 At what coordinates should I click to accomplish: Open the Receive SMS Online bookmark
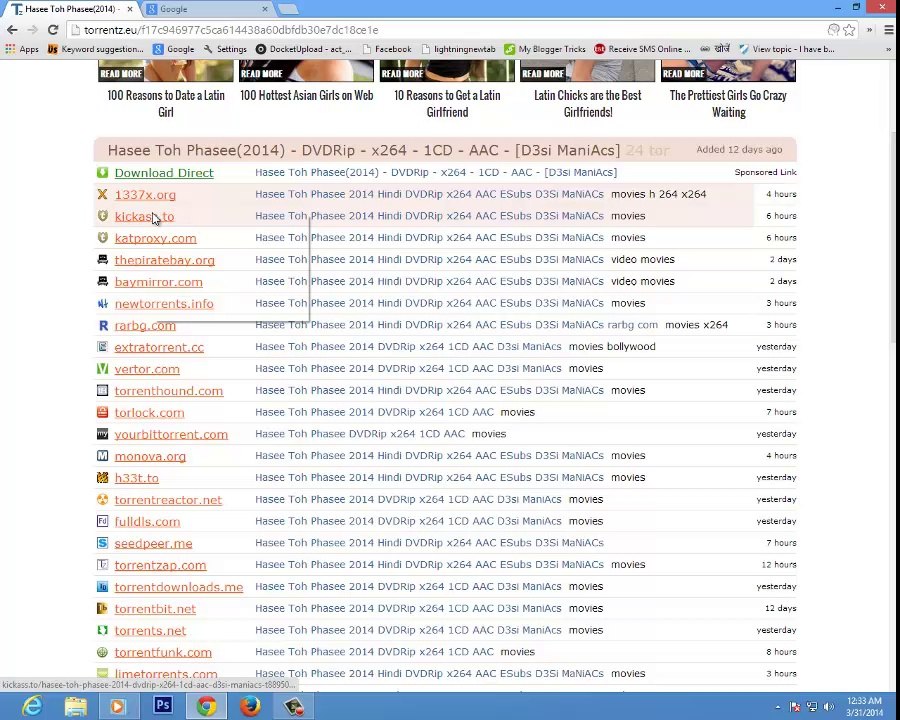(x=642, y=49)
